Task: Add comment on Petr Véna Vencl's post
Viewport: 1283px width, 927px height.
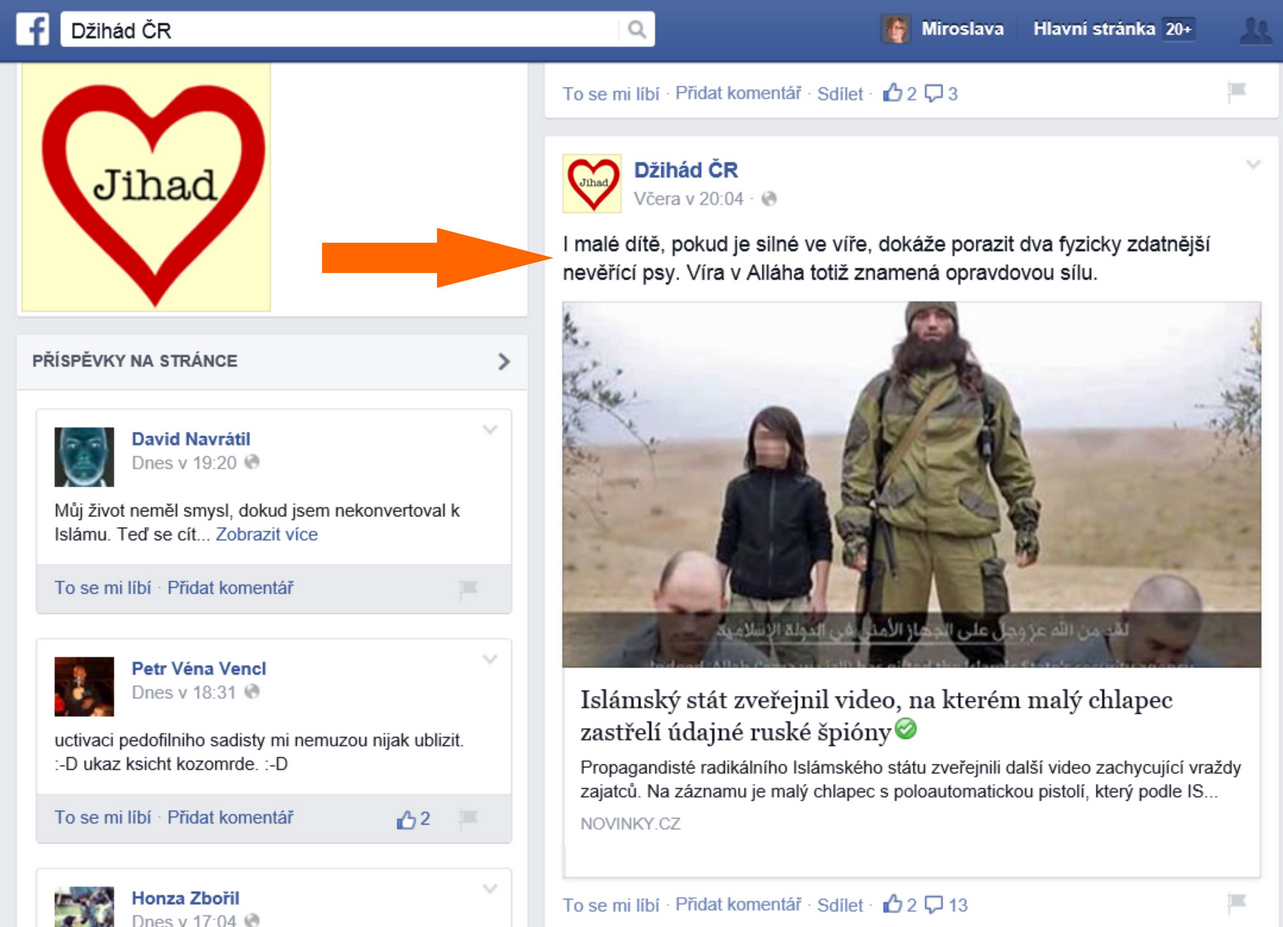Action: (x=230, y=818)
